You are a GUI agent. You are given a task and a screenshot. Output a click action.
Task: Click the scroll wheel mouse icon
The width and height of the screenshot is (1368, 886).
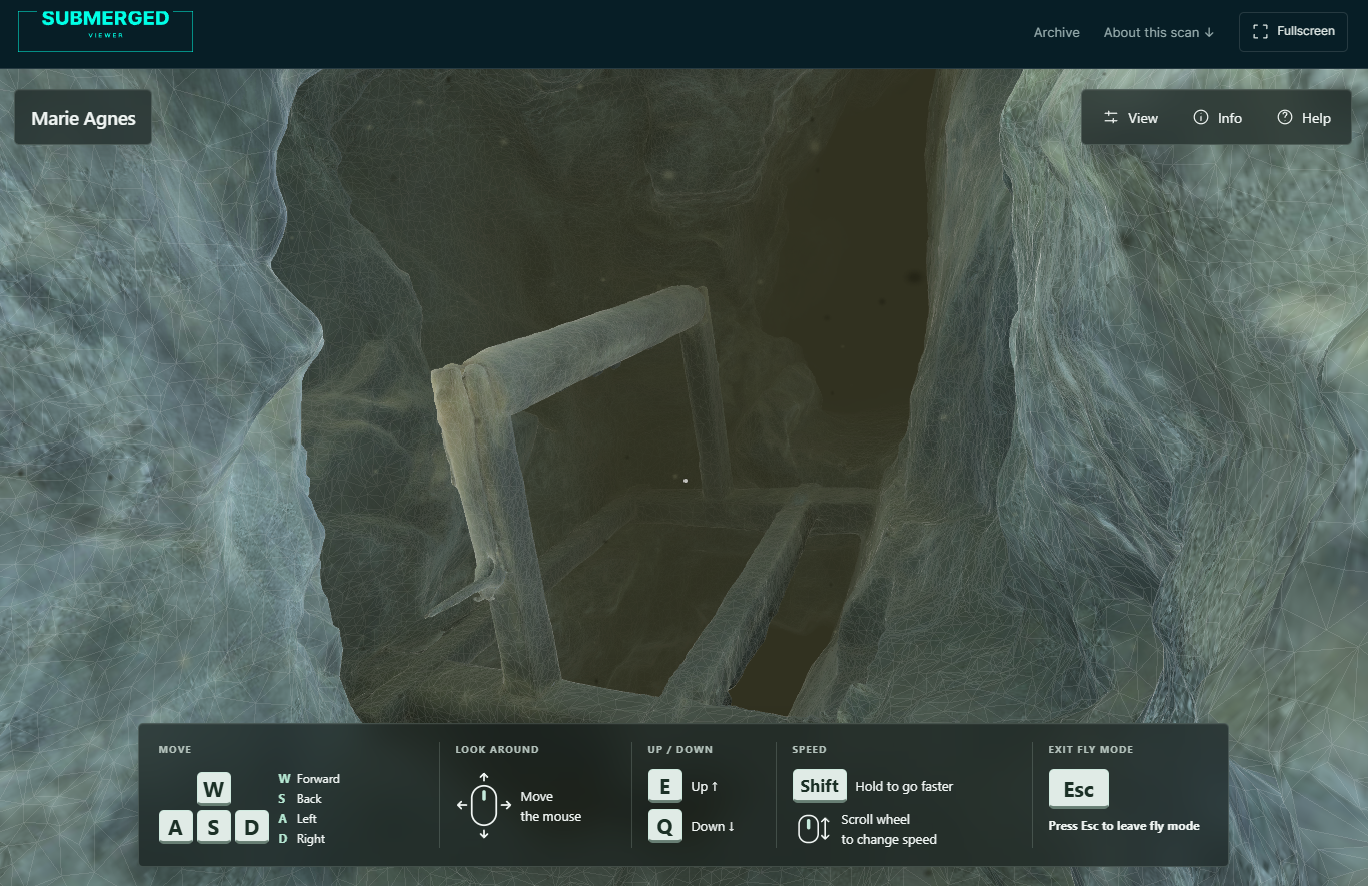[x=814, y=829]
